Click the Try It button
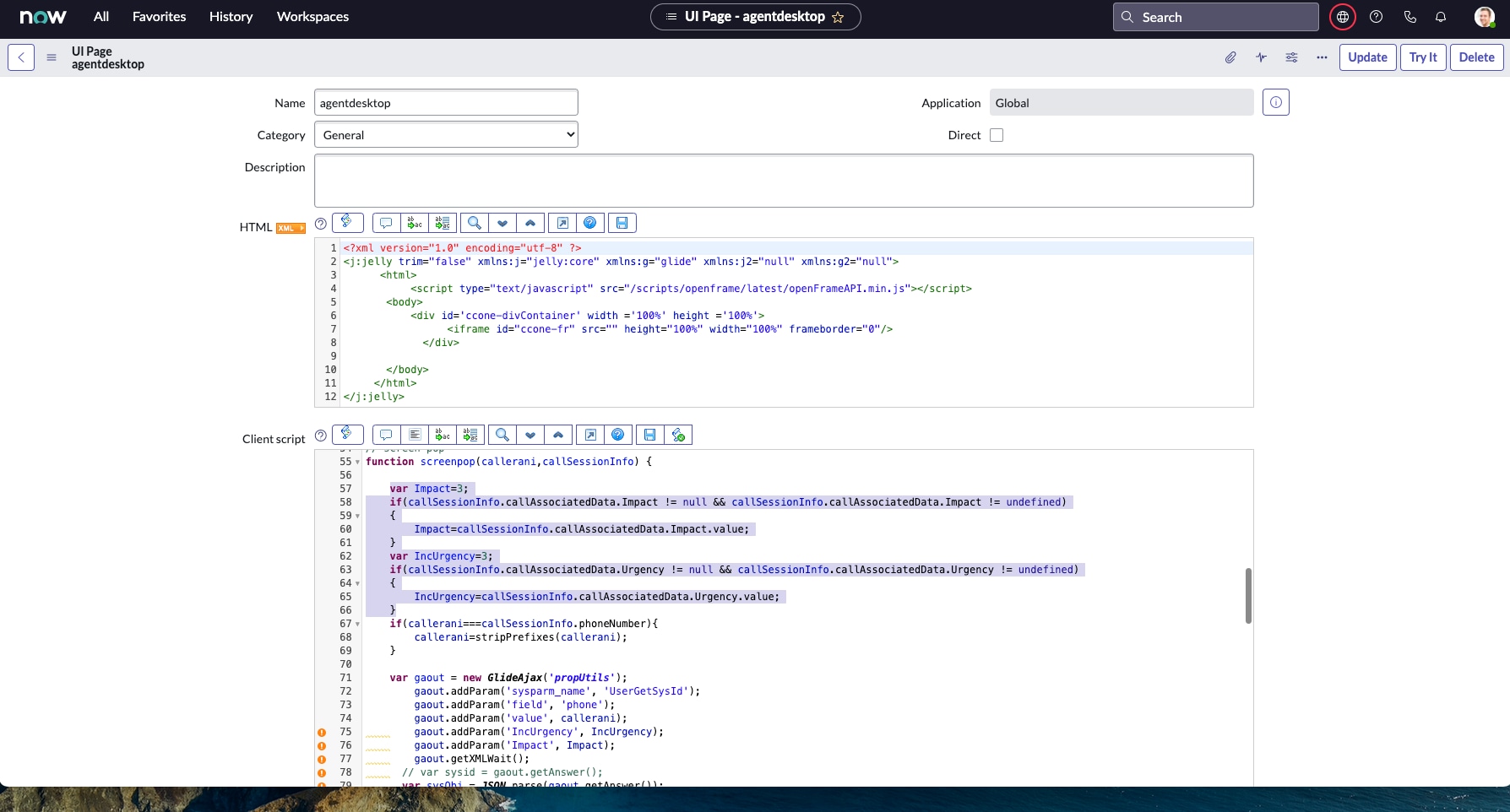Viewport: 1510px width, 812px height. (x=1423, y=57)
